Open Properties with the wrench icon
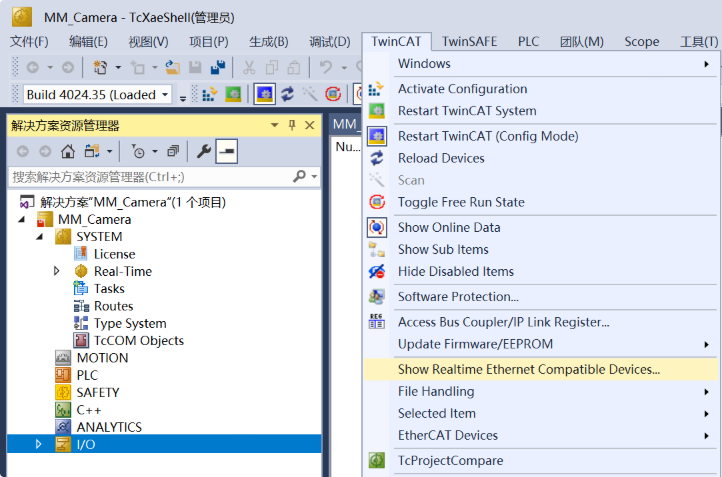The image size is (722, 477). 204,151
